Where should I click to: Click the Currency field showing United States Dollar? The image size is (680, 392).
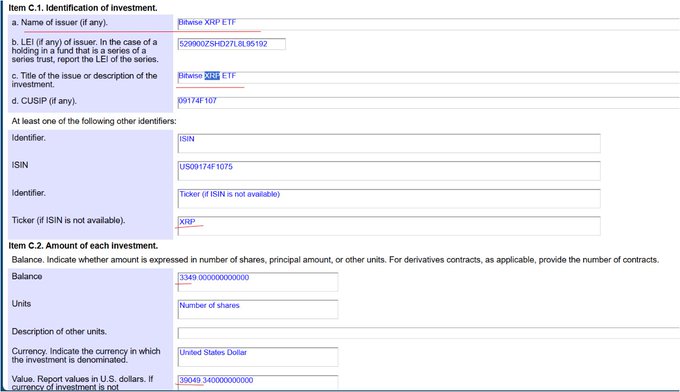point(258,356)
